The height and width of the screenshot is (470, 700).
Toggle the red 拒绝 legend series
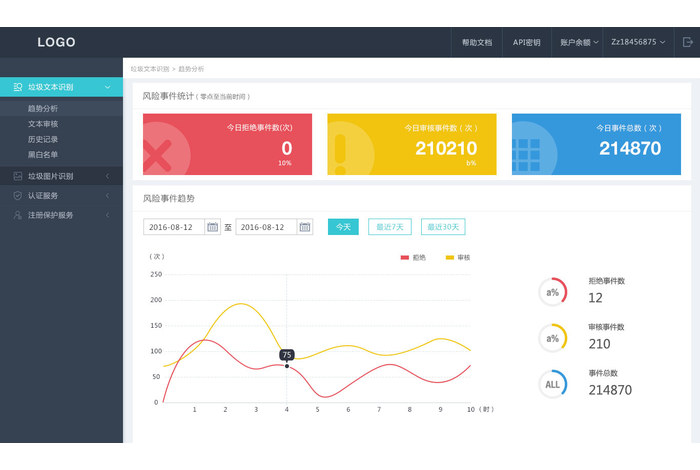click(x=411, y=257)
